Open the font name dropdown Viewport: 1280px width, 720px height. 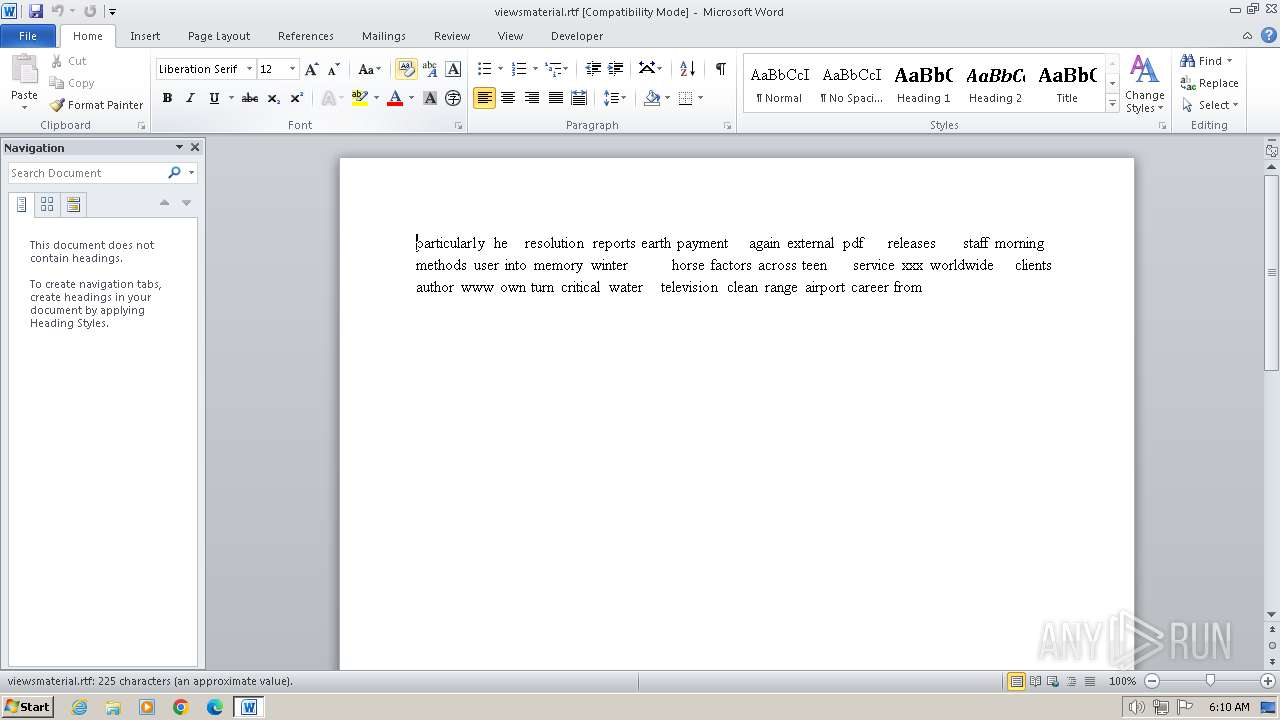249,69
